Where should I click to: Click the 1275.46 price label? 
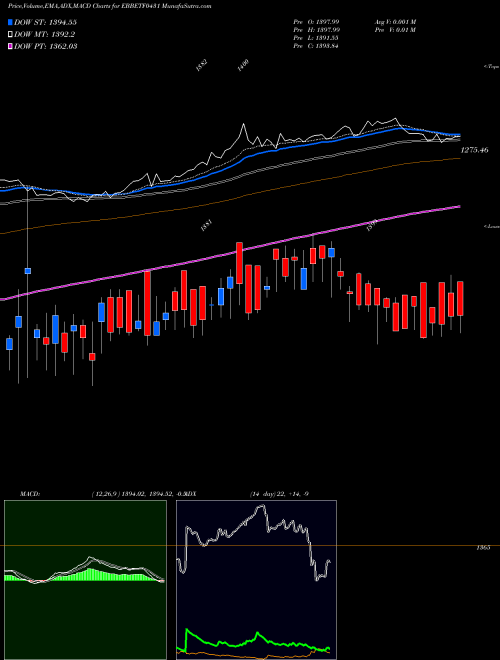pos(475,149)
